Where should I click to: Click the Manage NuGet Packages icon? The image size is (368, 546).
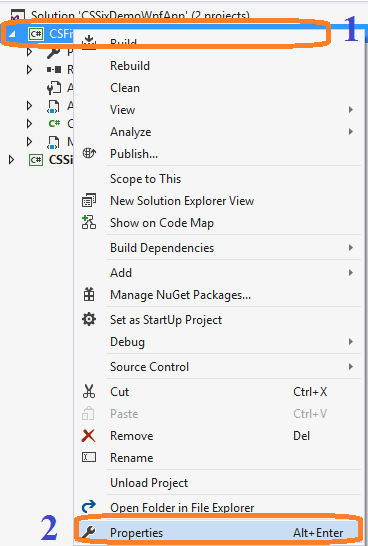coord(89,295)
